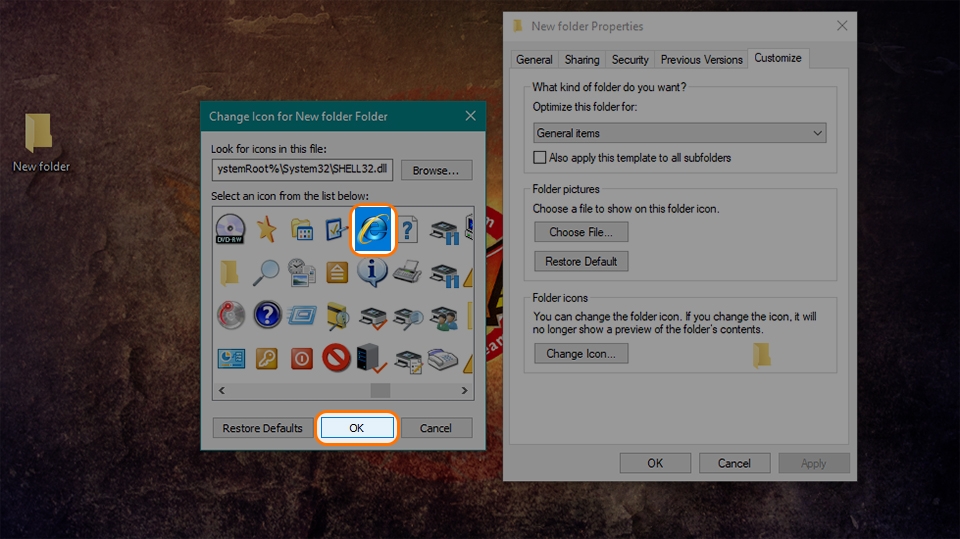Select the magnifying glass icon
The image size is (960, 539).
pyautogui.click(x=266, y=273)
